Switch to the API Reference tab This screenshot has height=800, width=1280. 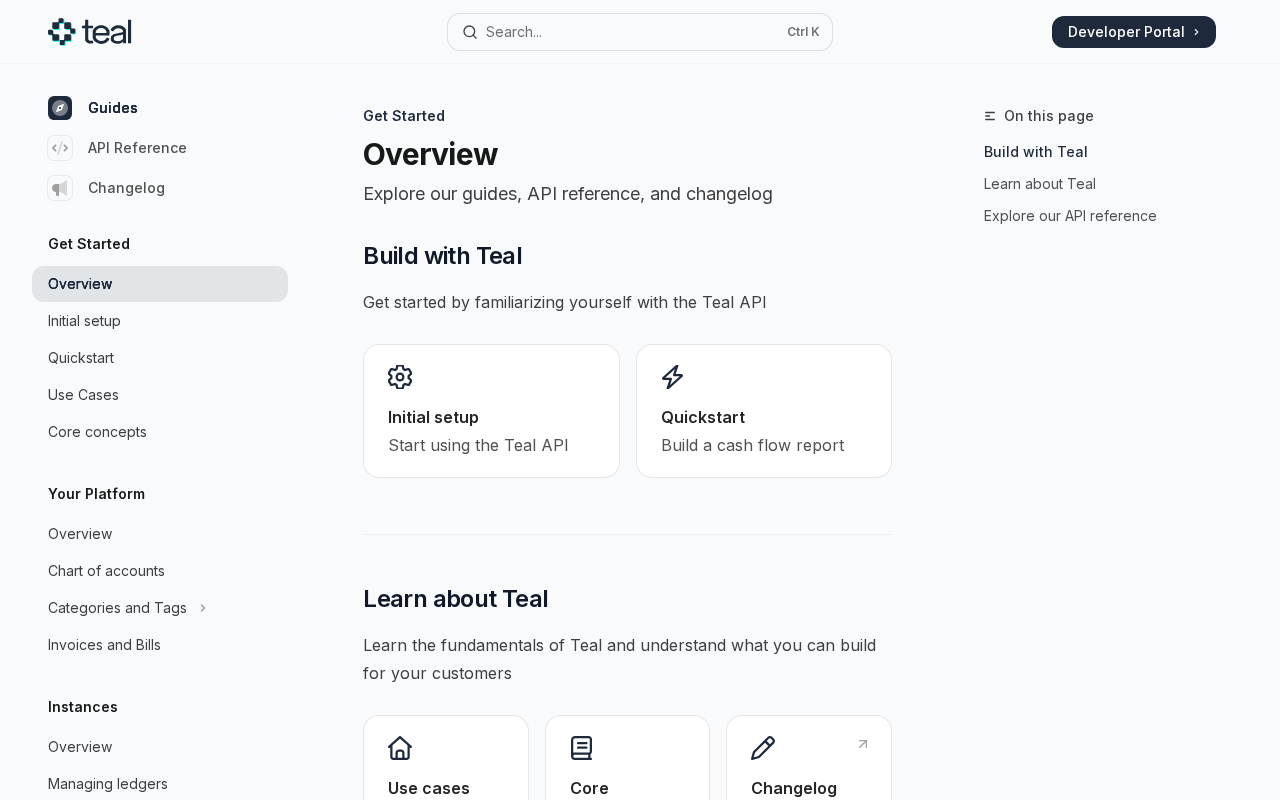tap(137, 148)
